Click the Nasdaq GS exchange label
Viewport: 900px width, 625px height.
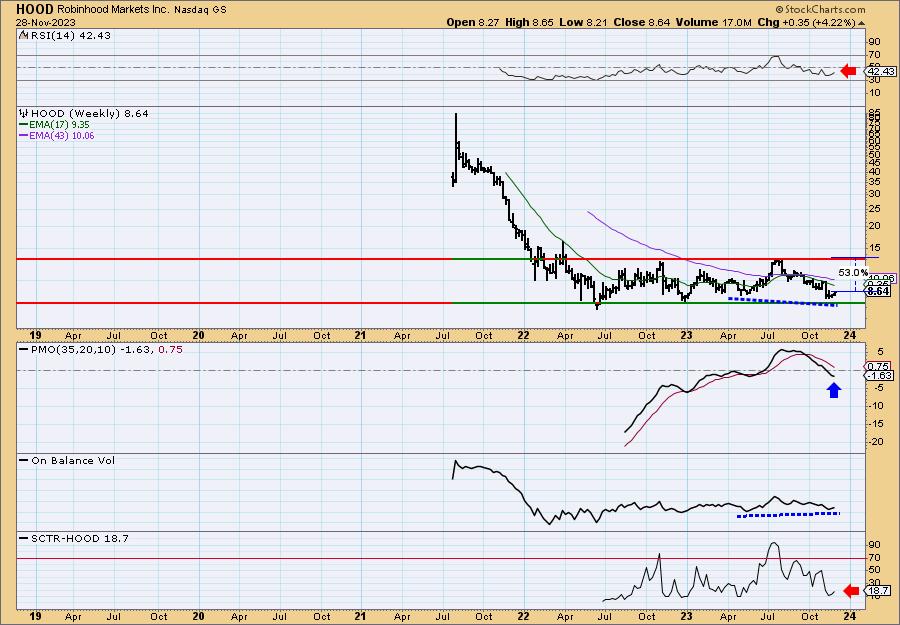(200, 10)
